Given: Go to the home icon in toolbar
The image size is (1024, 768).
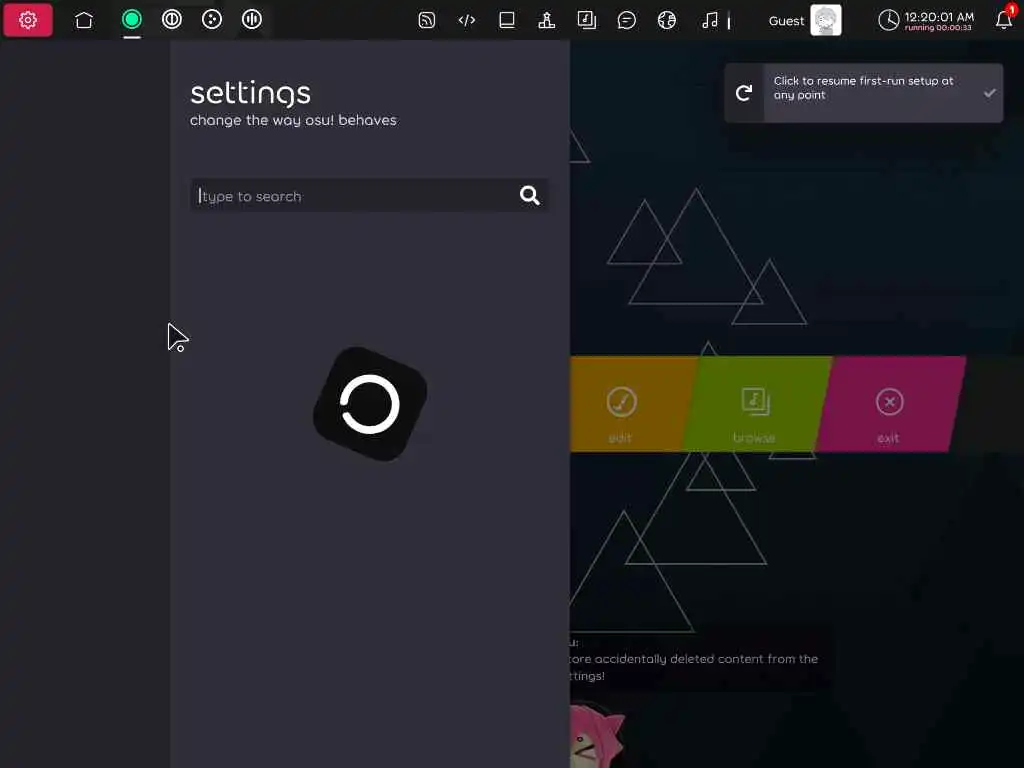Looking at the screenshot, I should 84,20.
